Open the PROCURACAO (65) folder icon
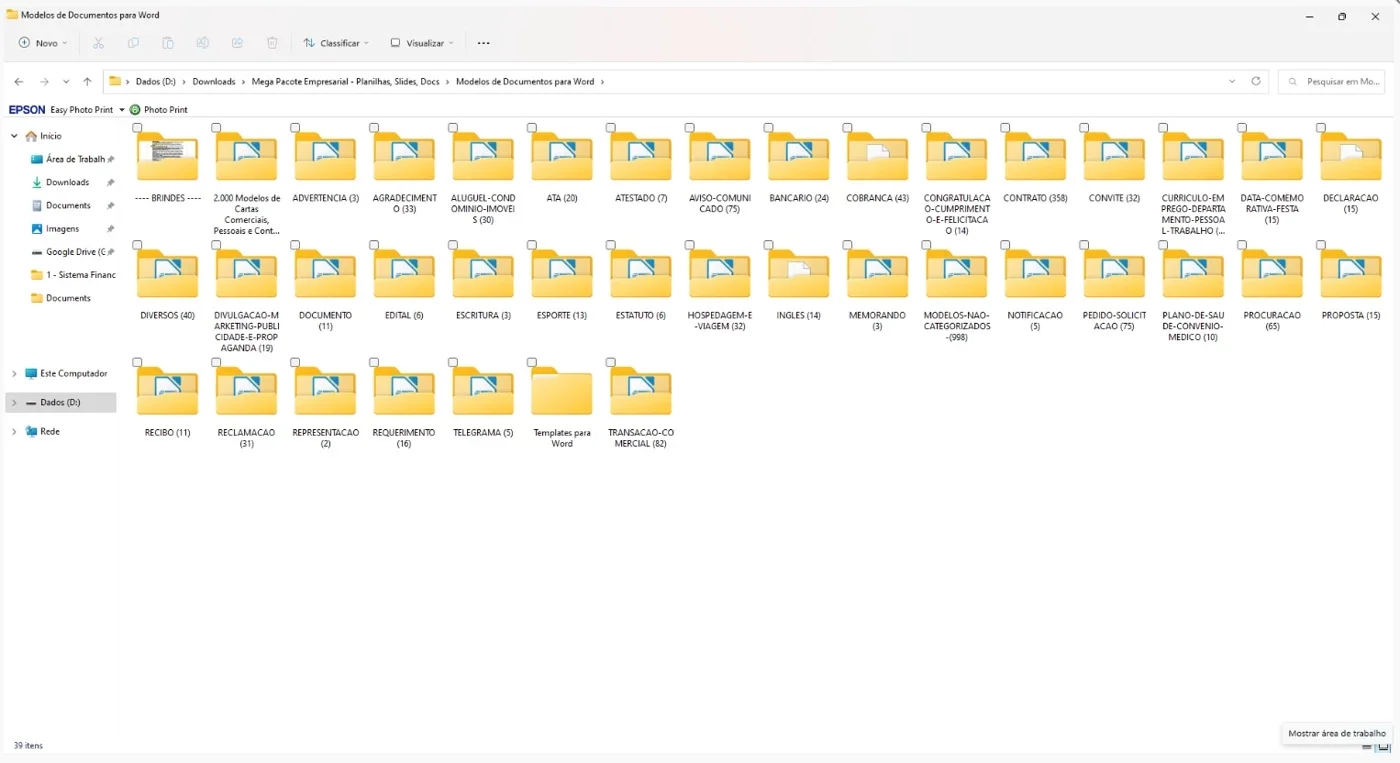The height and width of the screenshot is (763, 1400). [1272, 274]
